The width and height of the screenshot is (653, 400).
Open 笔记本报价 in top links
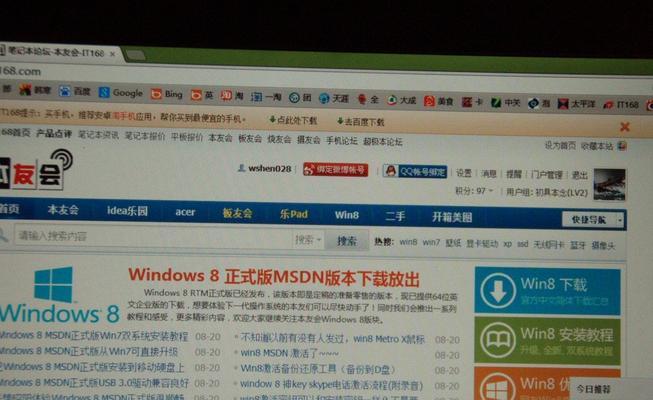coord(145,136)
